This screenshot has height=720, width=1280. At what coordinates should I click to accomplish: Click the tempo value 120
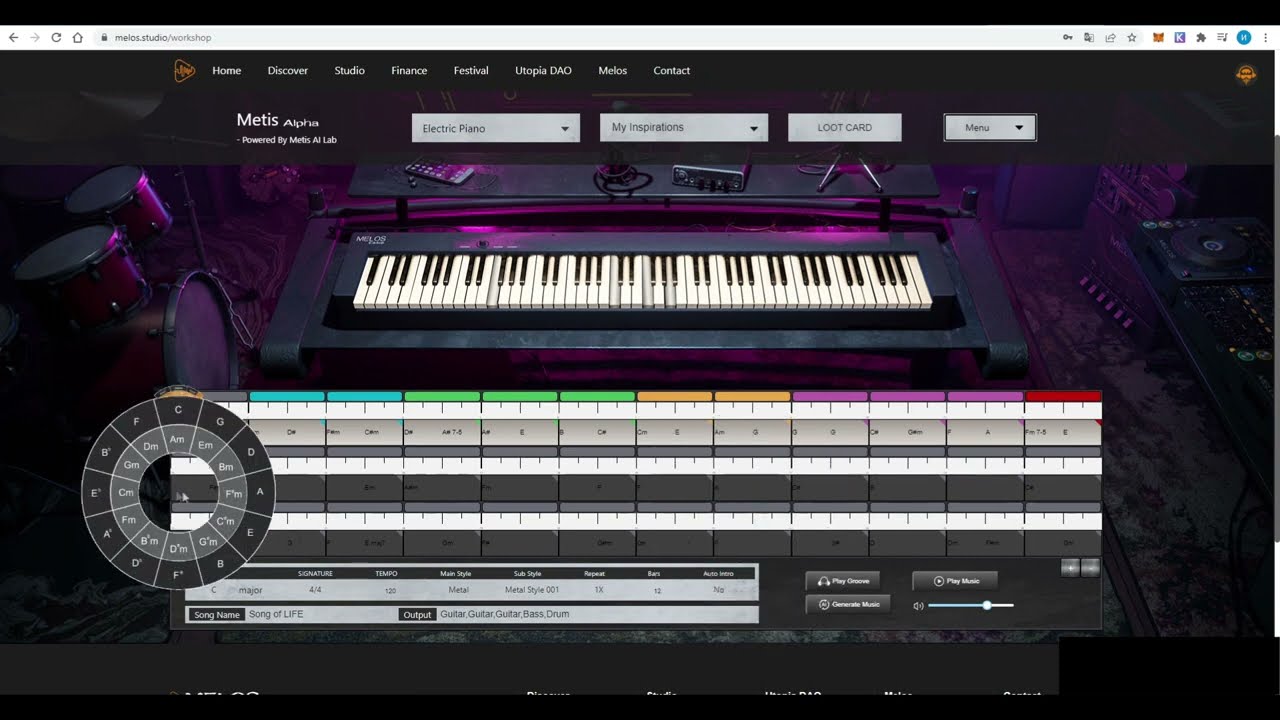point(391,591)
